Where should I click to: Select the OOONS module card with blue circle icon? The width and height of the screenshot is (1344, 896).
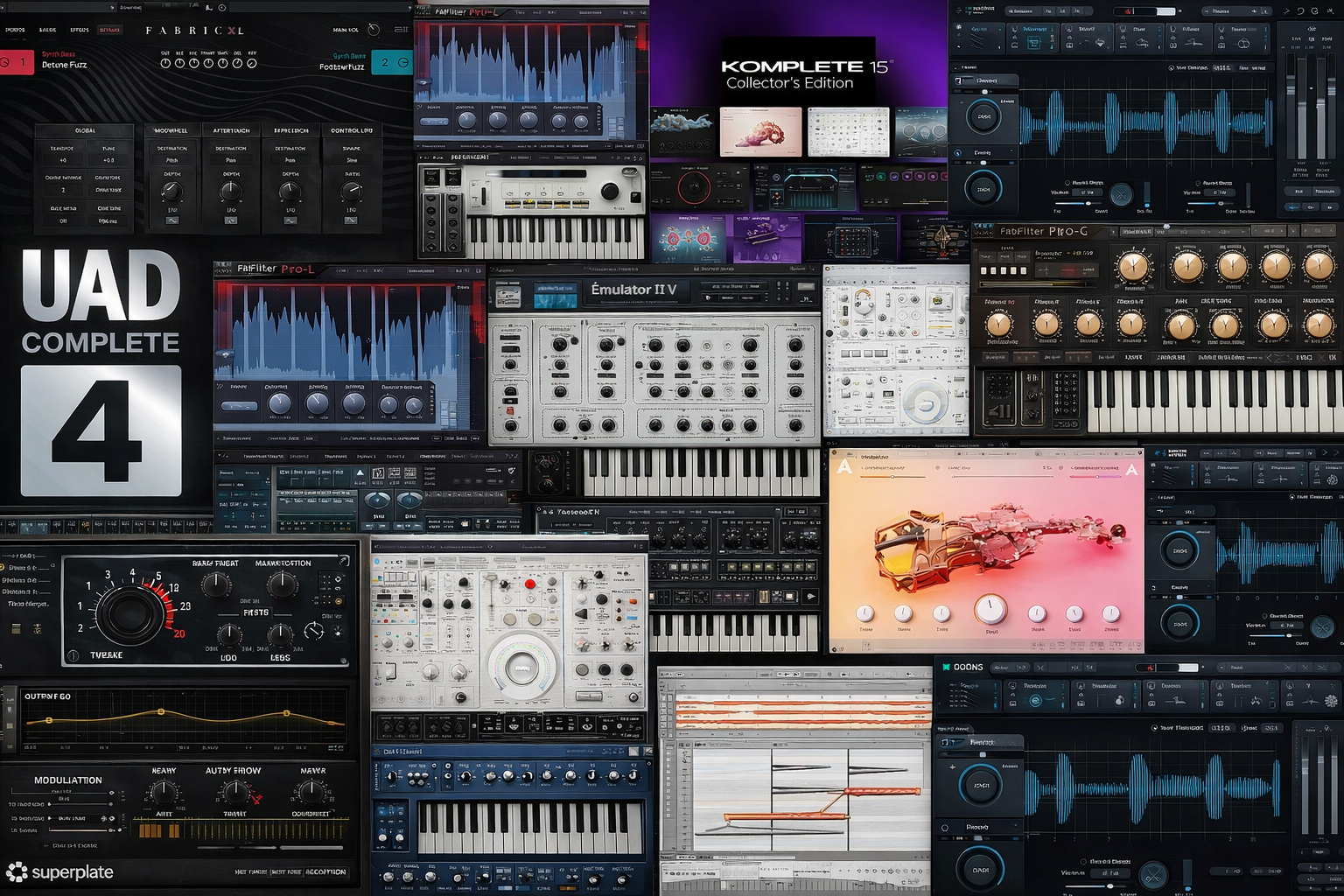coord(1036,696)
